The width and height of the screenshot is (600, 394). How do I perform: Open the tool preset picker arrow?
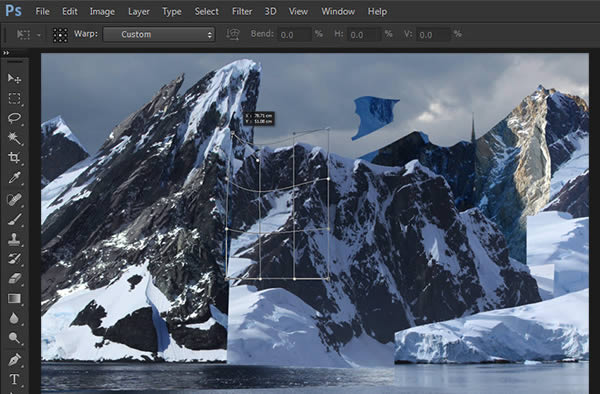[x=39, y=35]
